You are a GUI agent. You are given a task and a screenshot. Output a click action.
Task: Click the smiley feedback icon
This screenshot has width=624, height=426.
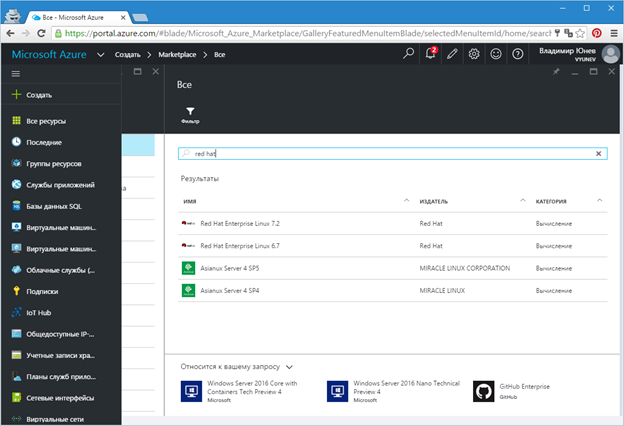pos(495,54)
